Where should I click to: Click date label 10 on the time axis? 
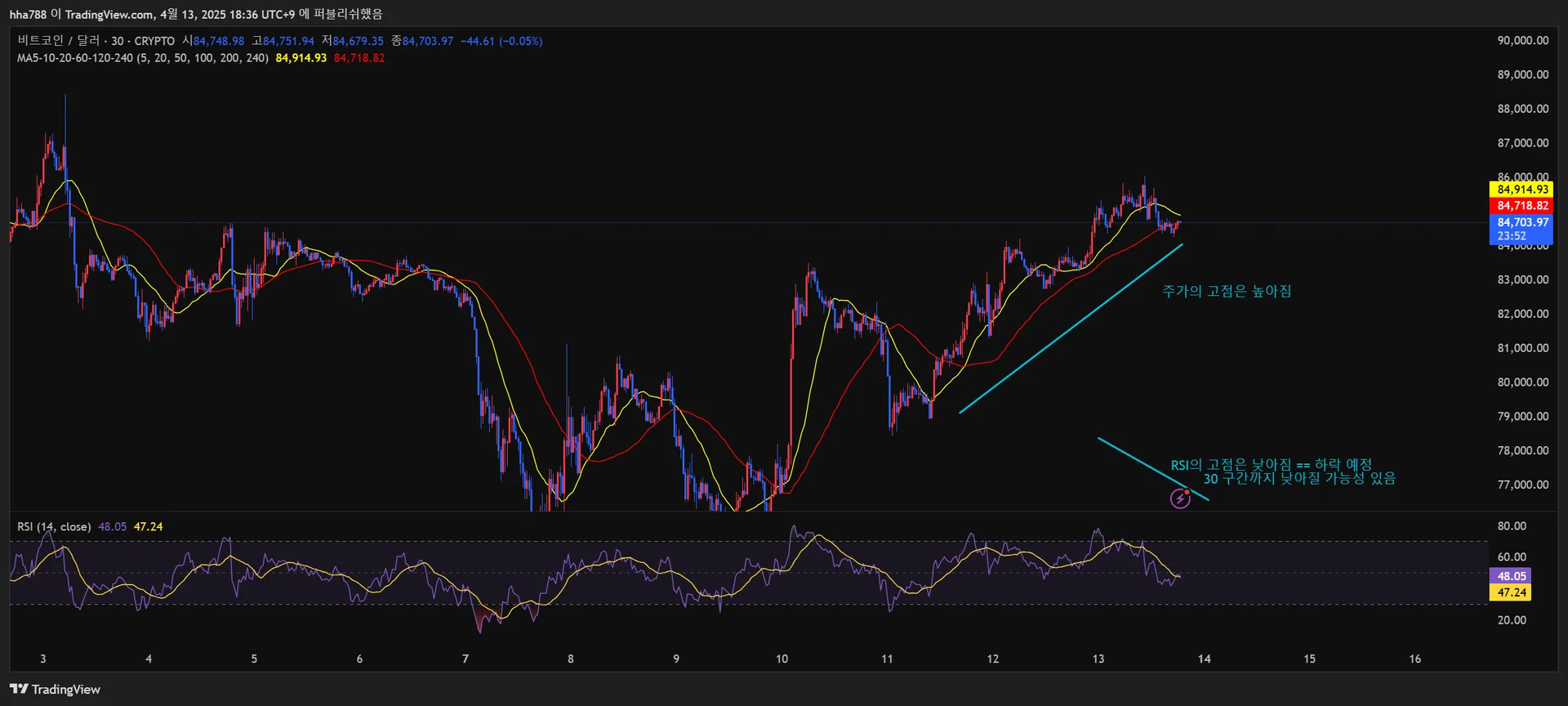[782, 659]
